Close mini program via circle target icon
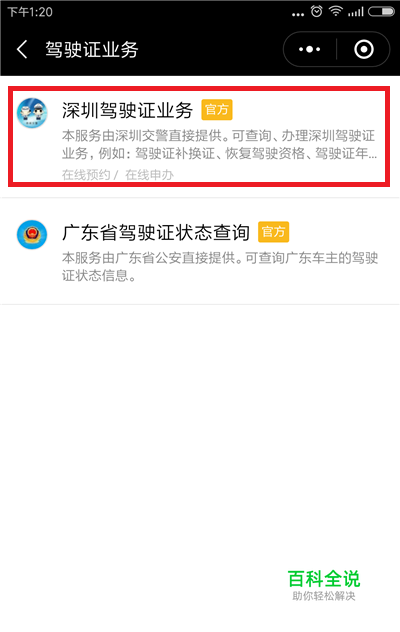Image resolution: width=400 pixels, height=632 pixels. pyautogui.click(x=364, y=50)
